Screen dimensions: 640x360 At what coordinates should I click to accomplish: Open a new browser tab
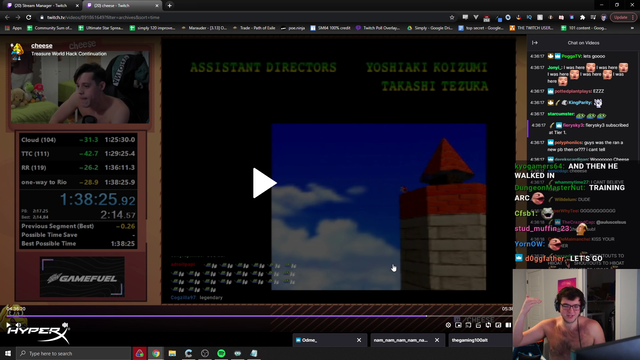tap(169, 6)
